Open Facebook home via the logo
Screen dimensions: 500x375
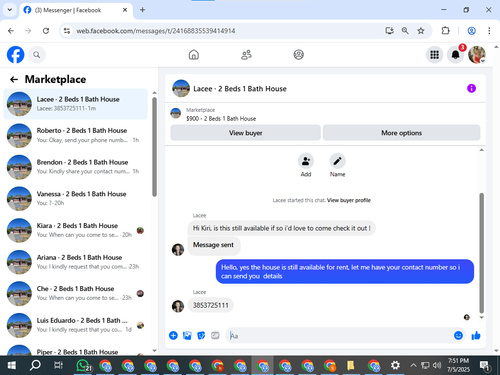(x=16, y=55)
